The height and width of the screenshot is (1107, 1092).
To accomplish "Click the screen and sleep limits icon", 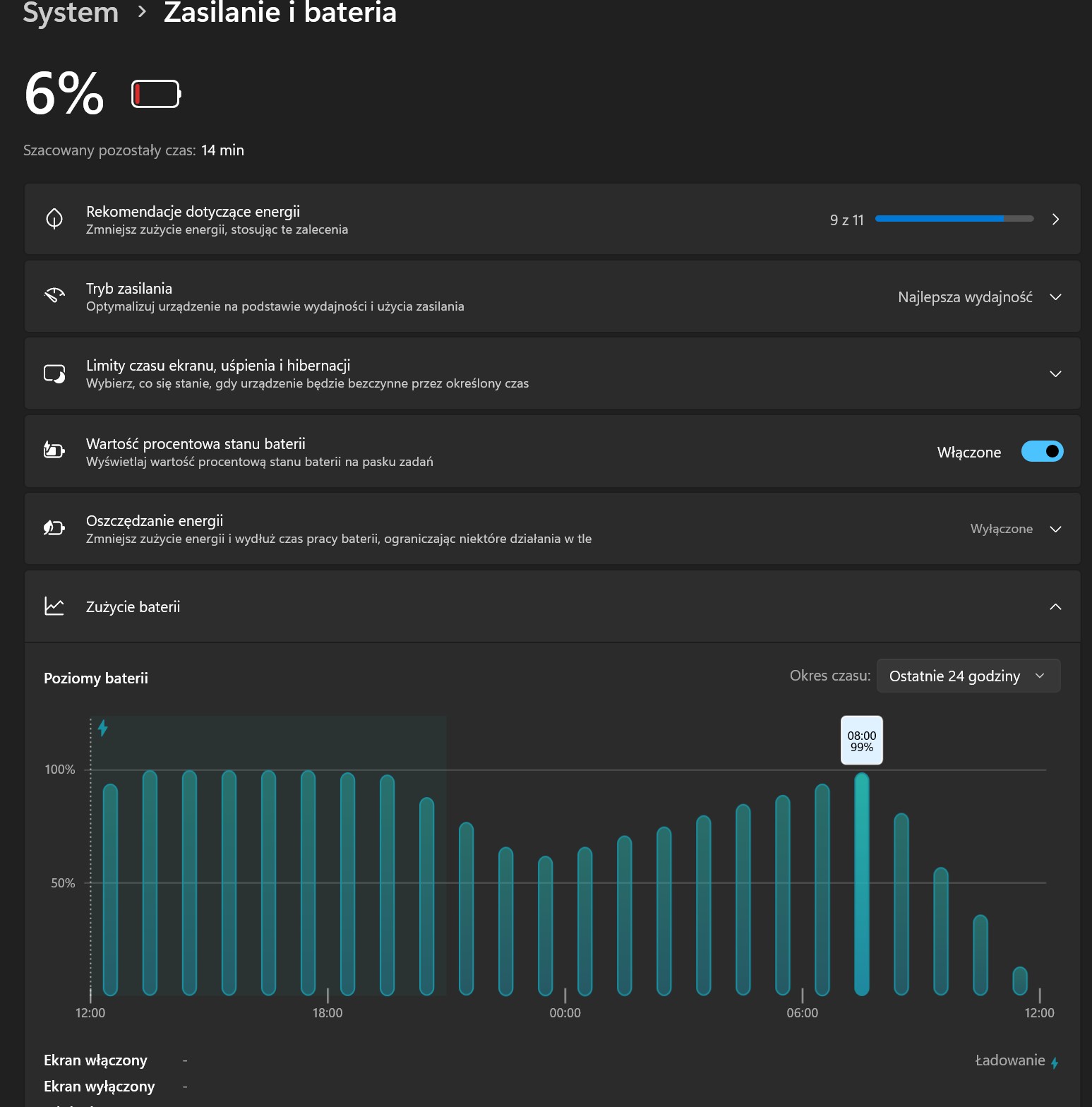I will point(54,373).
